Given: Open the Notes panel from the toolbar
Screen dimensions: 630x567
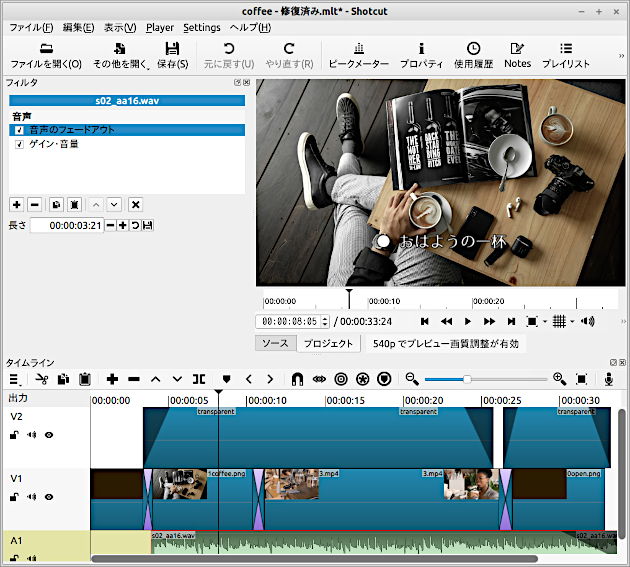Looking at the screenshot, I should pyautogui.click(x=517, y=55).
